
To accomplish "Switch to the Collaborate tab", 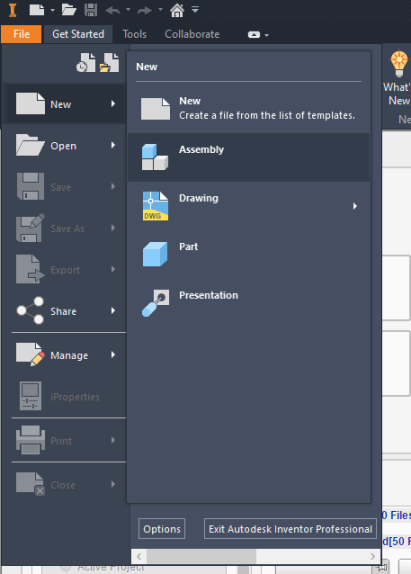I will [x=192, y=34].
